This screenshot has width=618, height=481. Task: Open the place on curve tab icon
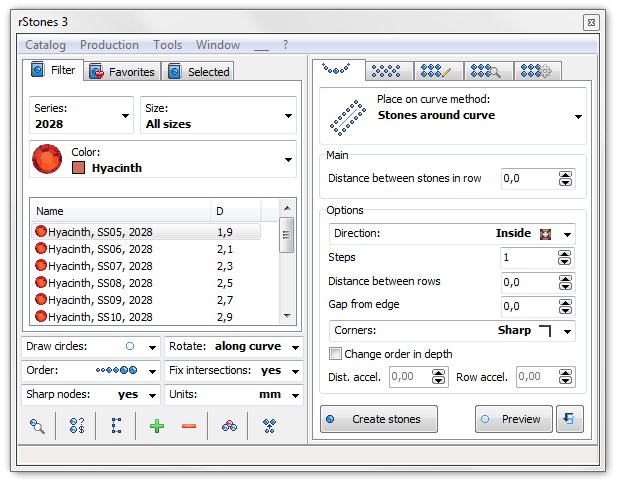336,70
